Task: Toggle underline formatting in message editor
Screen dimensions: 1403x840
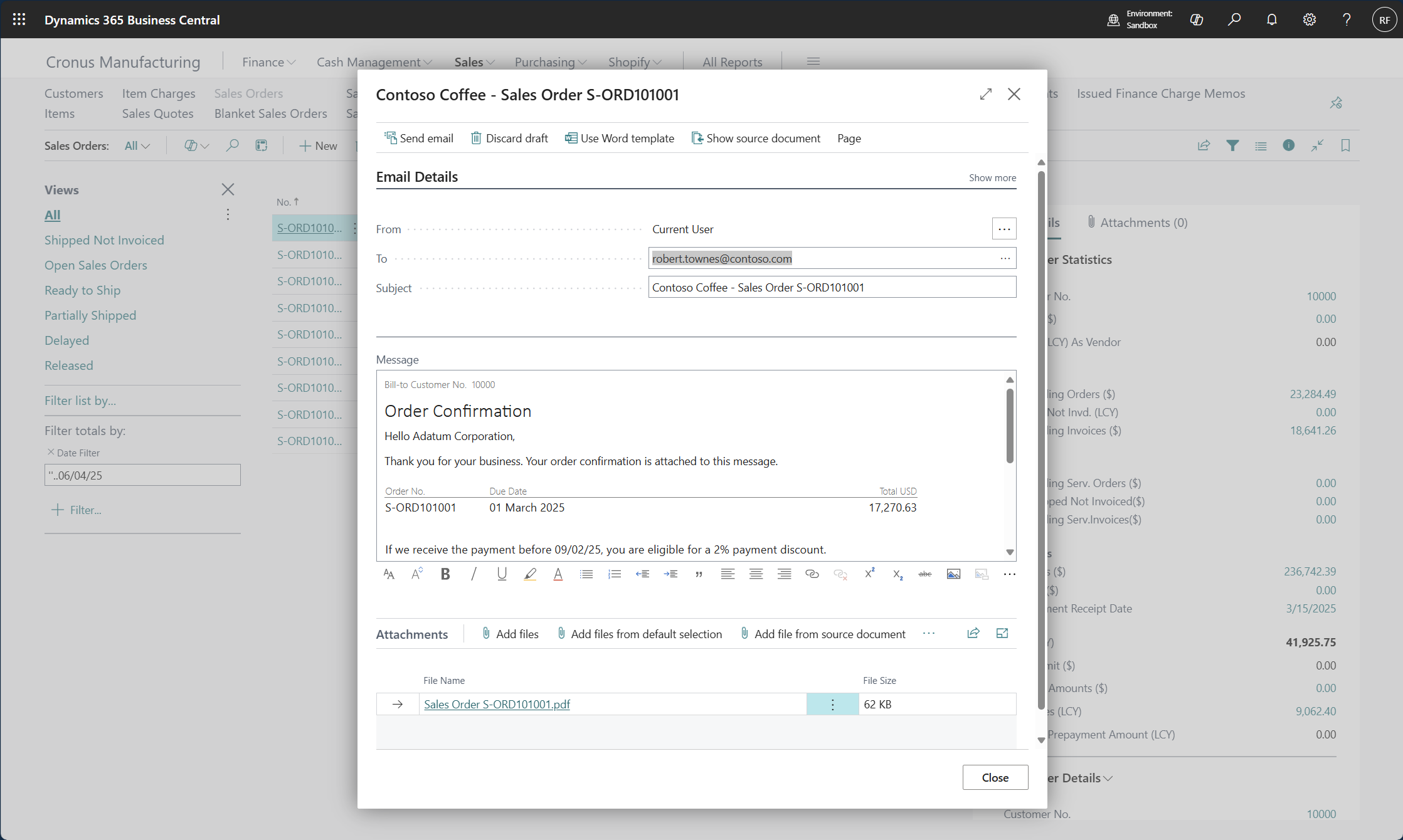Action: coord(502,574)
